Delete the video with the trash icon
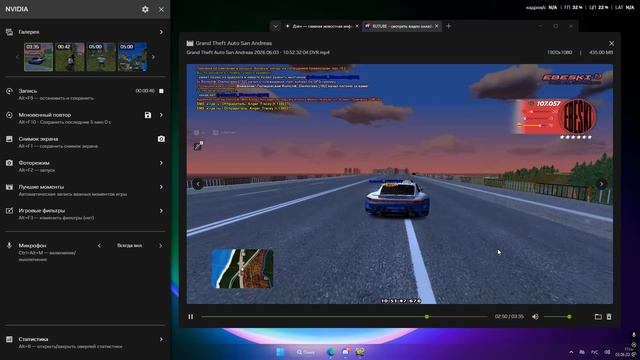This screenshot has width=640, height=360. 609,317
